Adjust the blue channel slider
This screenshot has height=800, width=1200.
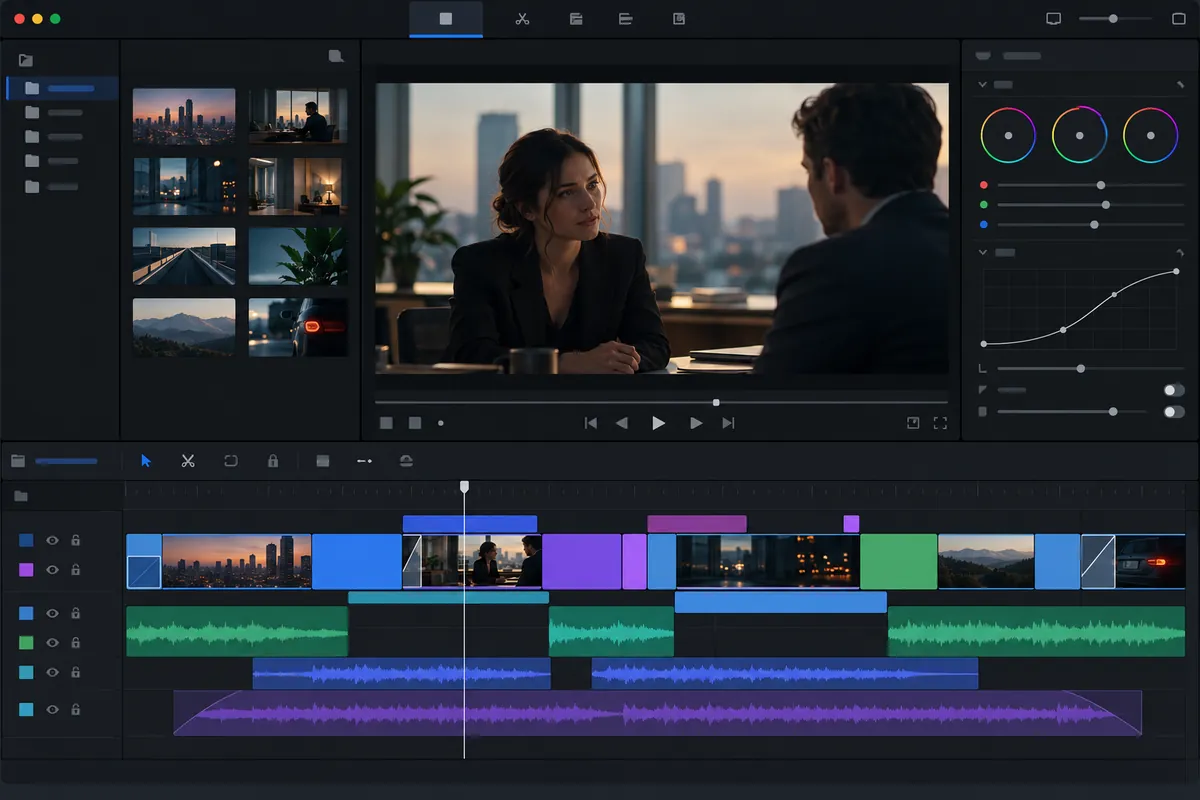(1094, 225)
